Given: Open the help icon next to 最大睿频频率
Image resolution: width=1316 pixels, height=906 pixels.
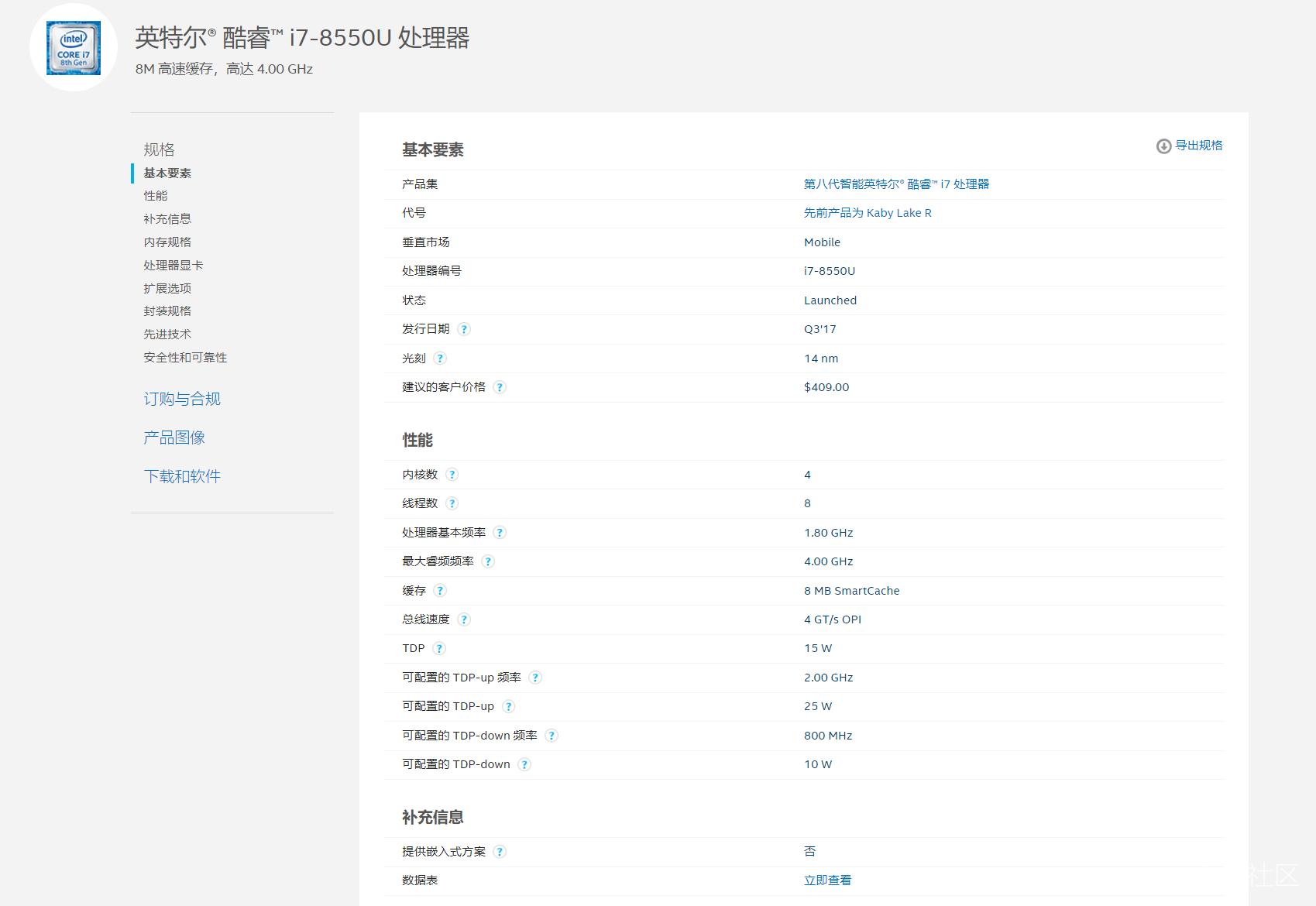Looking at the screenshot, I should coord(488,561).
